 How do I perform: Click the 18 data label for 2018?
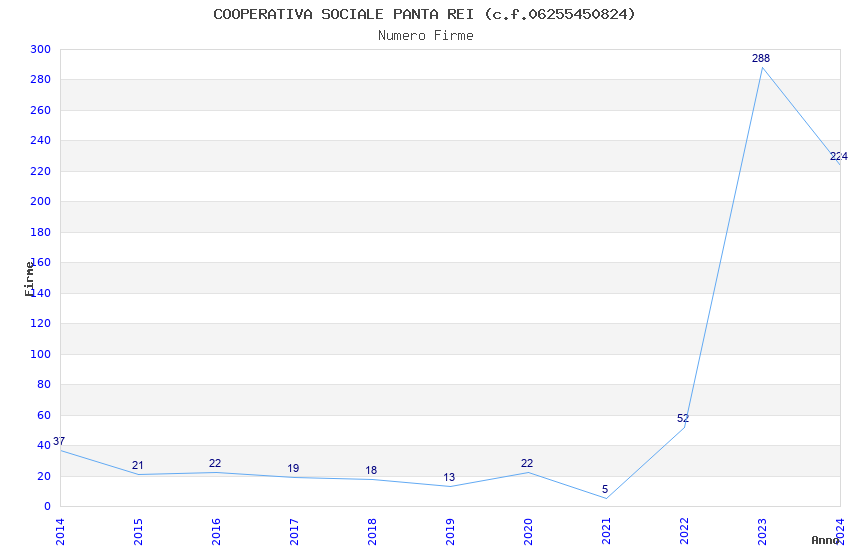[371, 470]
